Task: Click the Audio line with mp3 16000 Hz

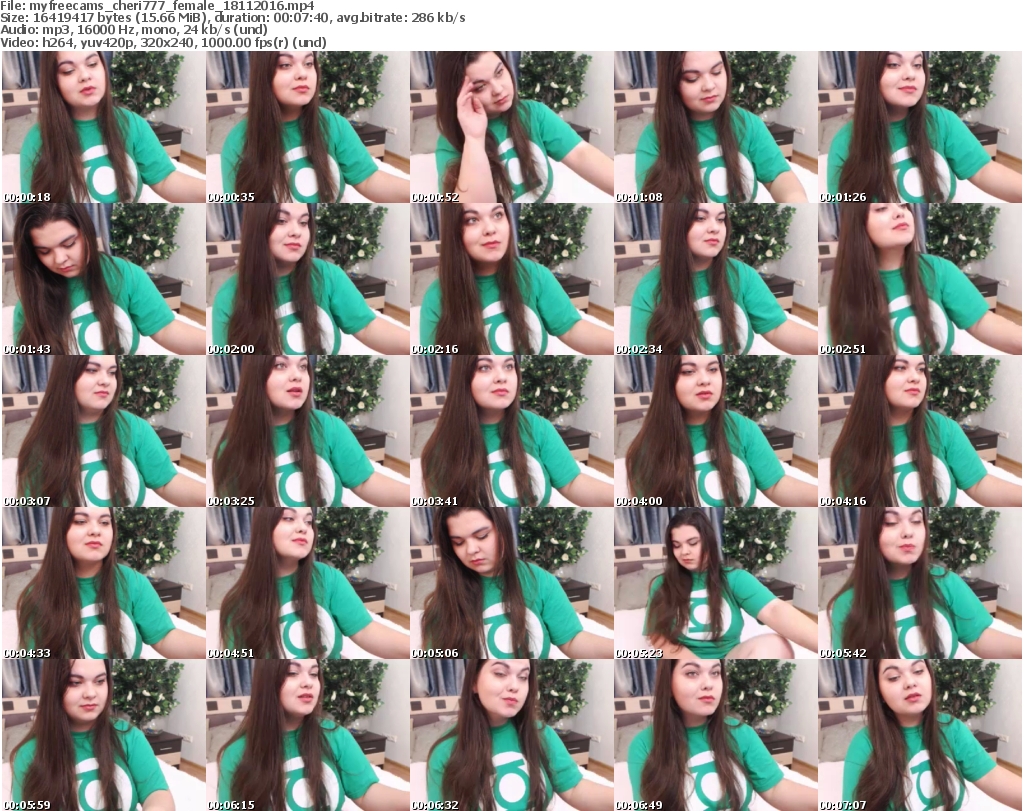Action: click(134, 30)
